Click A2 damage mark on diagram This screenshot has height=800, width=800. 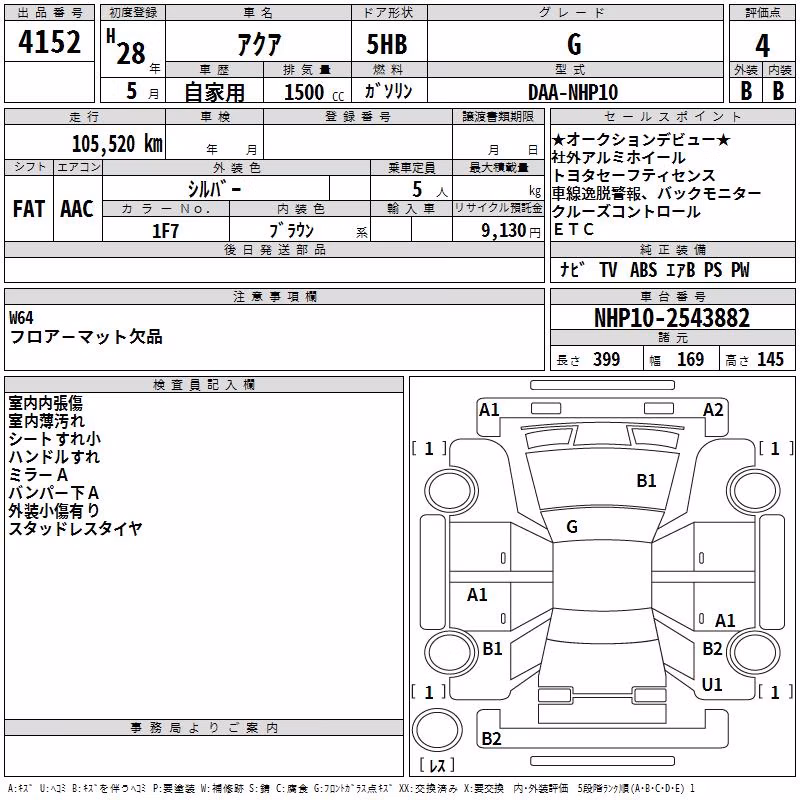[713, 410]
